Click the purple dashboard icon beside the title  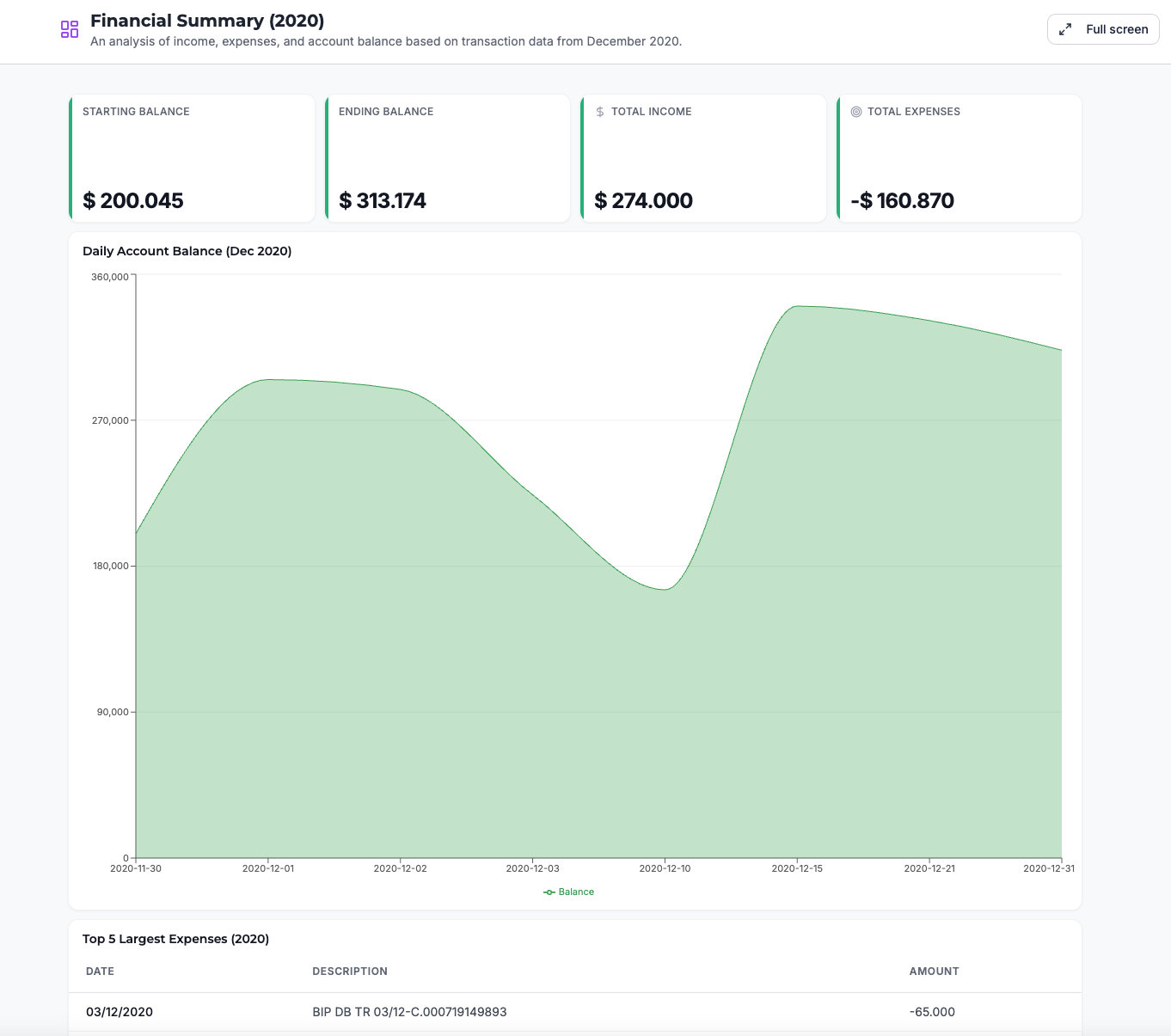pos(70,29)
